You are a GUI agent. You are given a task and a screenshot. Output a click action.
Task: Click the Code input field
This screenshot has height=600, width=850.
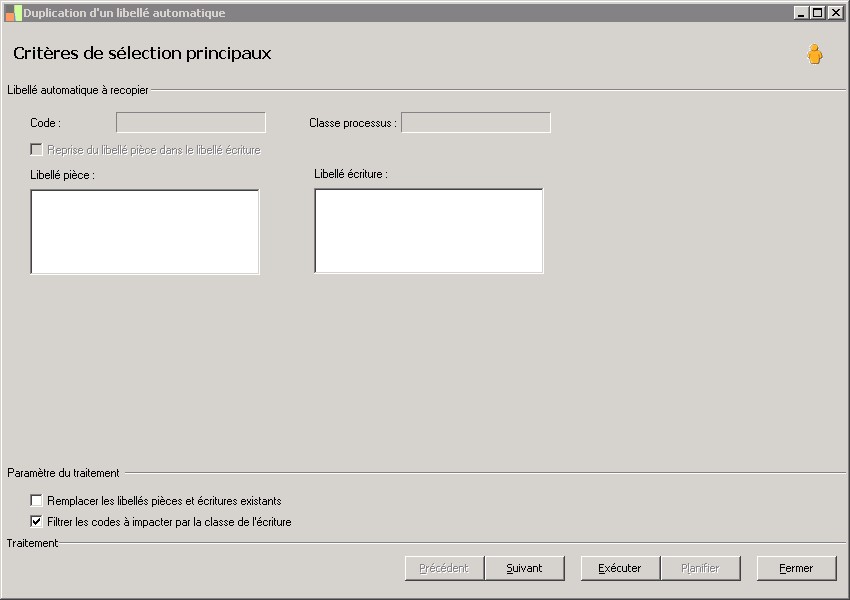click(191, 122)
